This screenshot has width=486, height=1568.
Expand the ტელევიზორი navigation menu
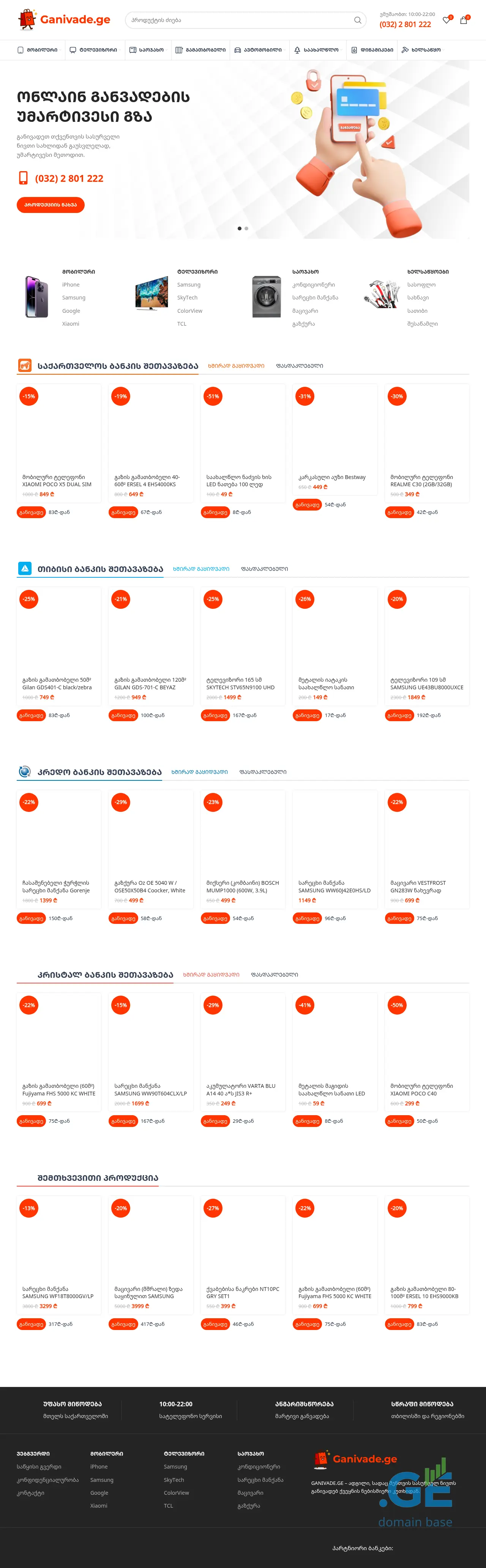[93, 50]
